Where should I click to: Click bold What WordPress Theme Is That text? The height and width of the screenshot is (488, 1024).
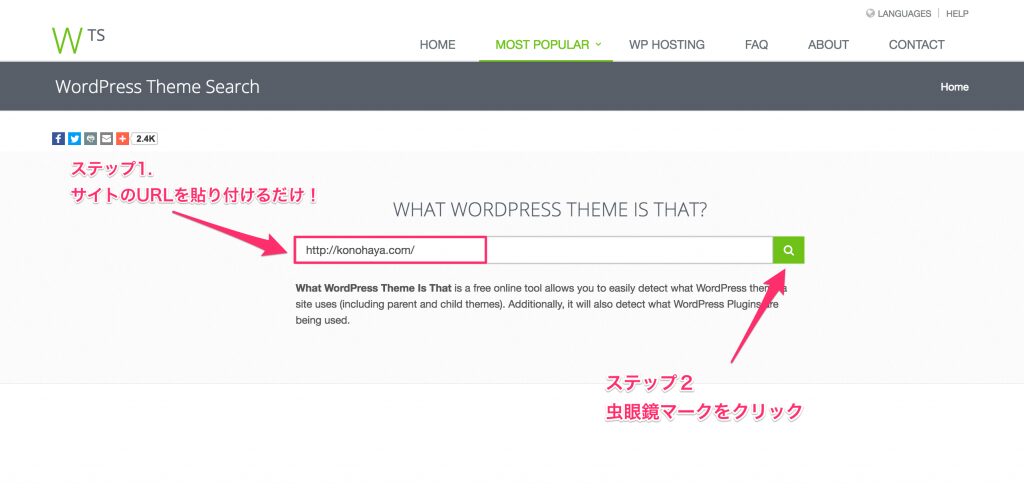tap(374, 287)
